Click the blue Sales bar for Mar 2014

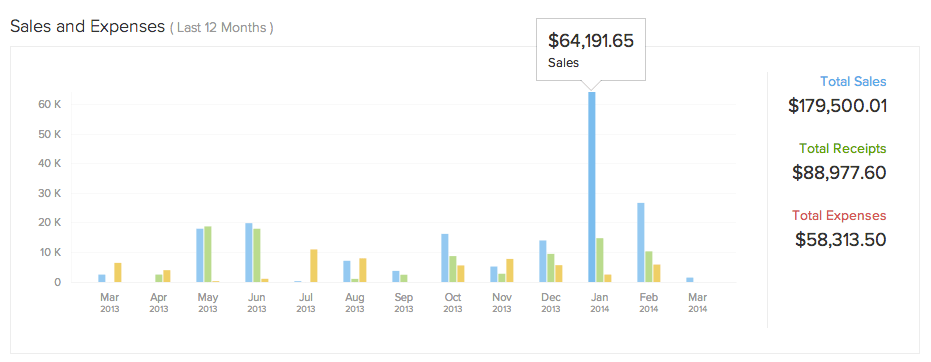pyautogui.click(x=690, y=280)
